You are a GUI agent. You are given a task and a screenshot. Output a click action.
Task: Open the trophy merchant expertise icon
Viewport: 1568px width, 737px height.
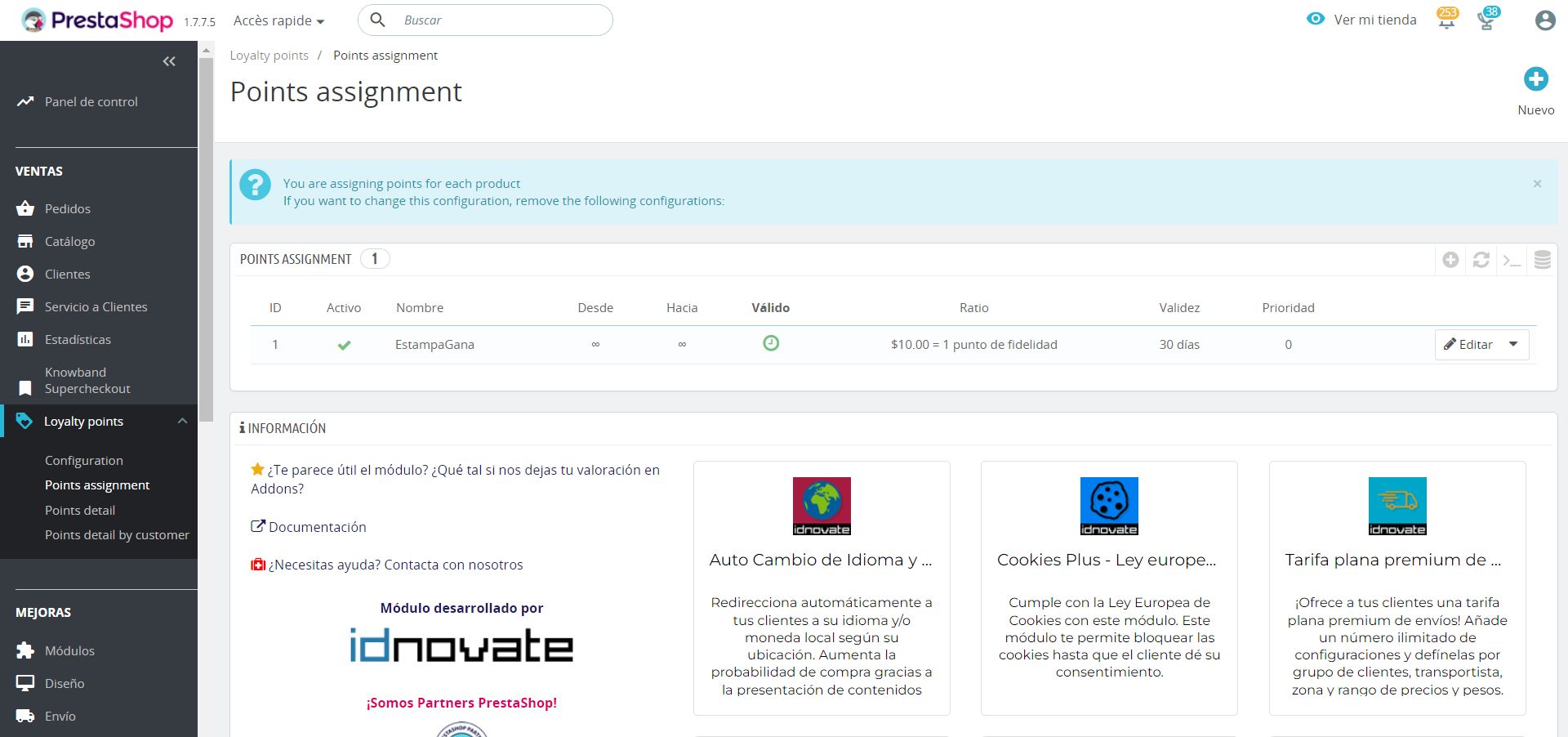[x=1486, y=20]
